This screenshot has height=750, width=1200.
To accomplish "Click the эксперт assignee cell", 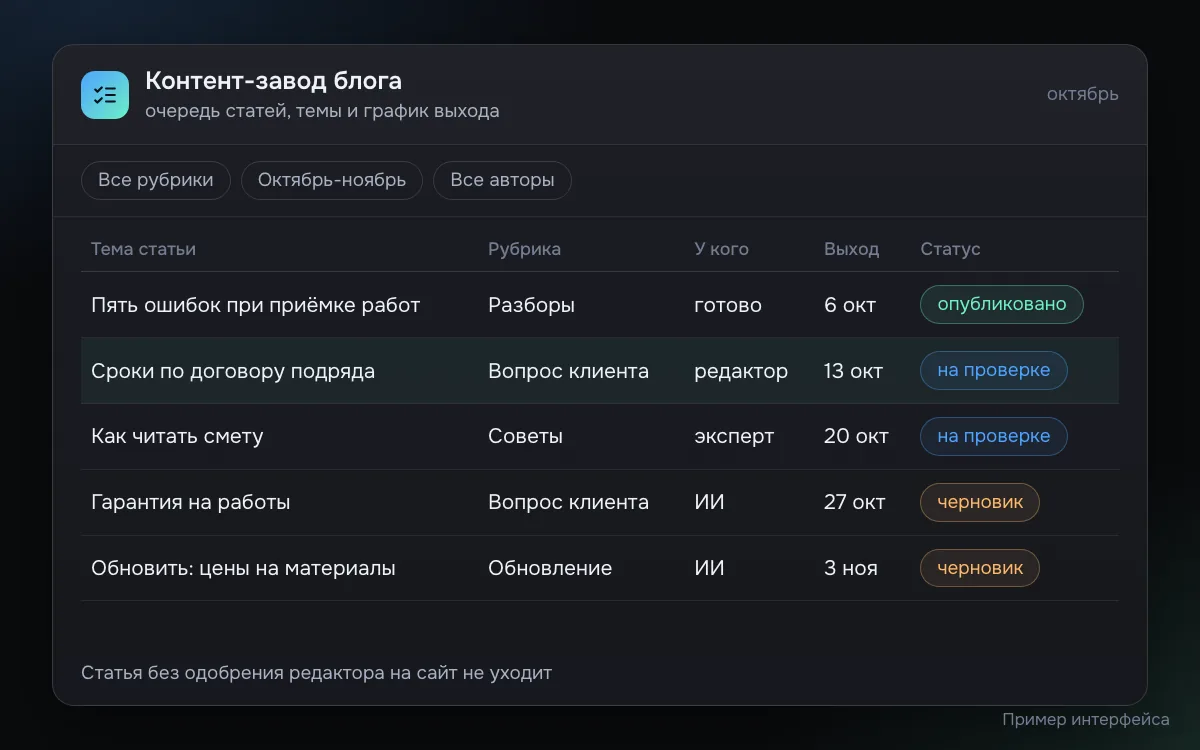I will [x=734, y=437].
